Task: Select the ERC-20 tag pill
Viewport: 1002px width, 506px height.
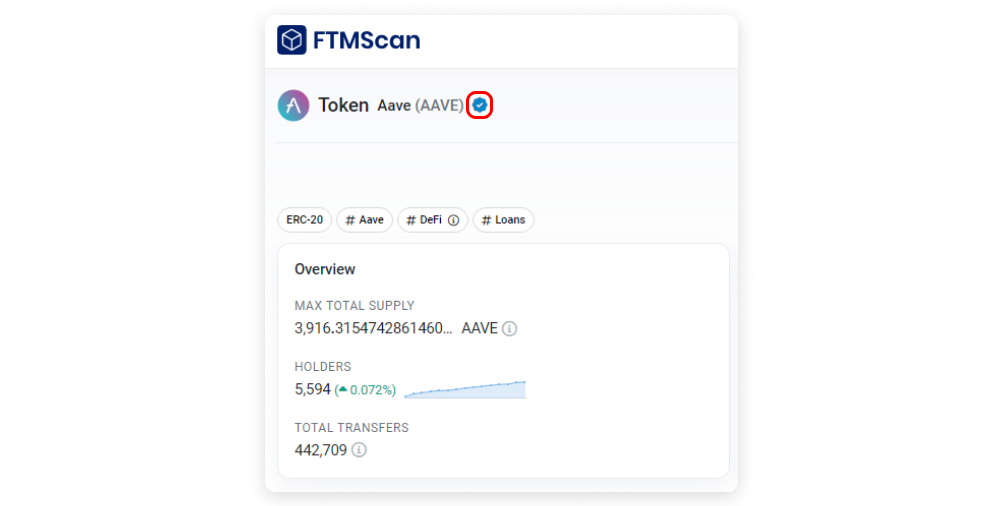Action: 305,220
